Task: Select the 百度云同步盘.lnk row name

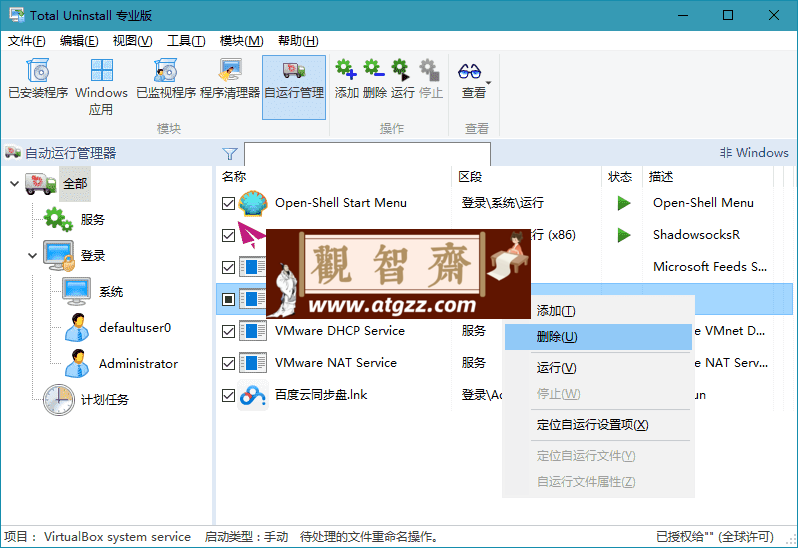Action: [321, 395]
